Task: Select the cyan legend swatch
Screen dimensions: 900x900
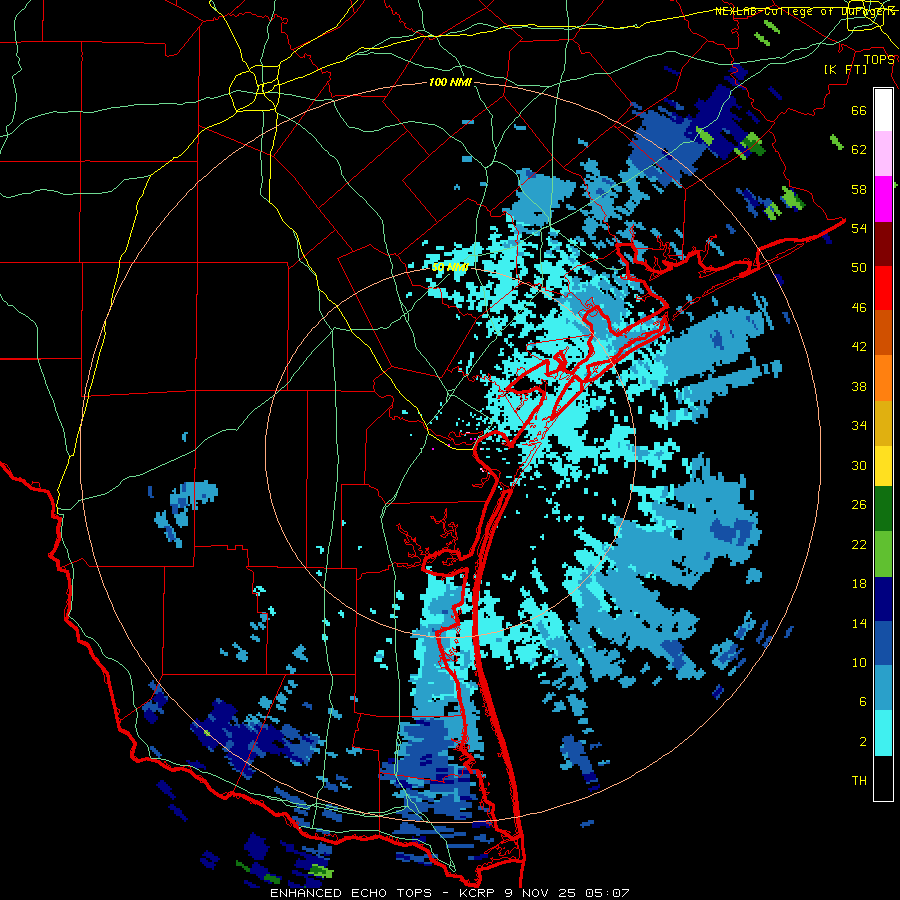Action: (x=883, y=733)
